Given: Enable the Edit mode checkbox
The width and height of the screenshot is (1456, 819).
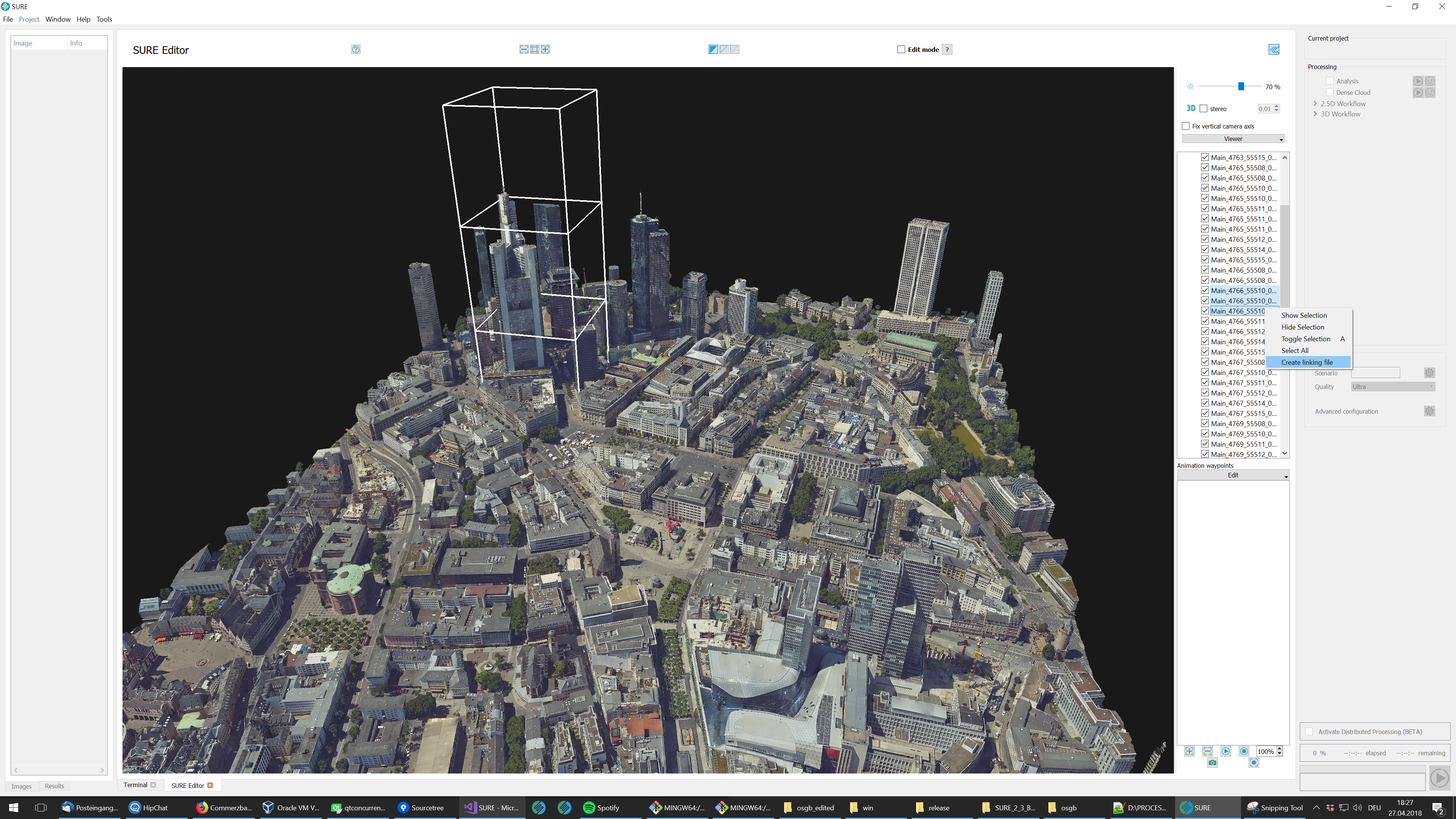Looking at the screenshot, I should click(901, 49).
